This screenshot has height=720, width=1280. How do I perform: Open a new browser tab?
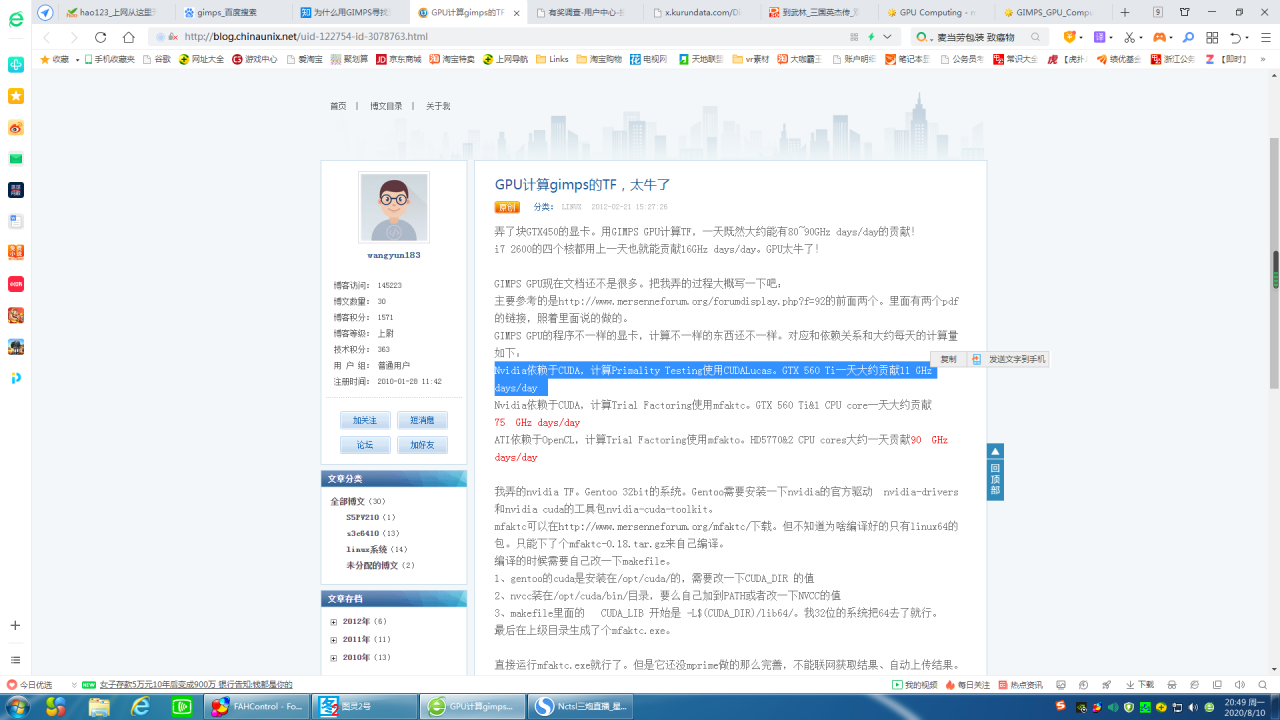pos(1125,12)
